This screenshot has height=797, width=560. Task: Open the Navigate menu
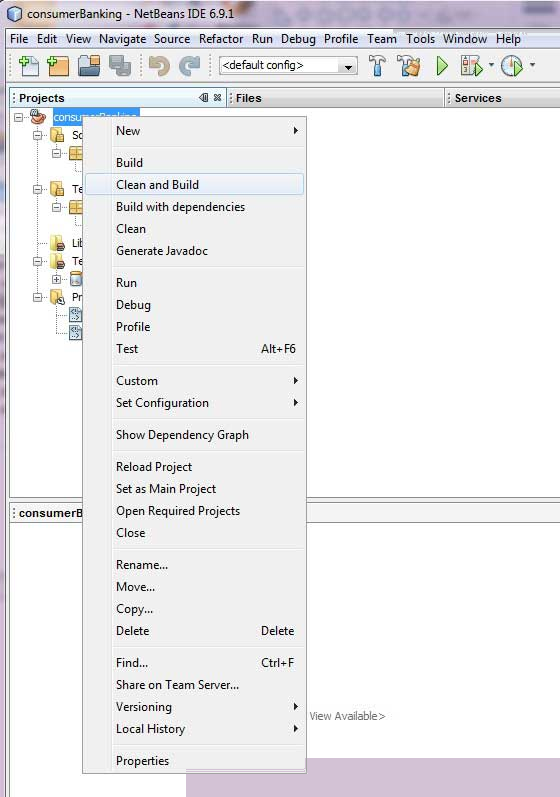(x=122, y=39)
